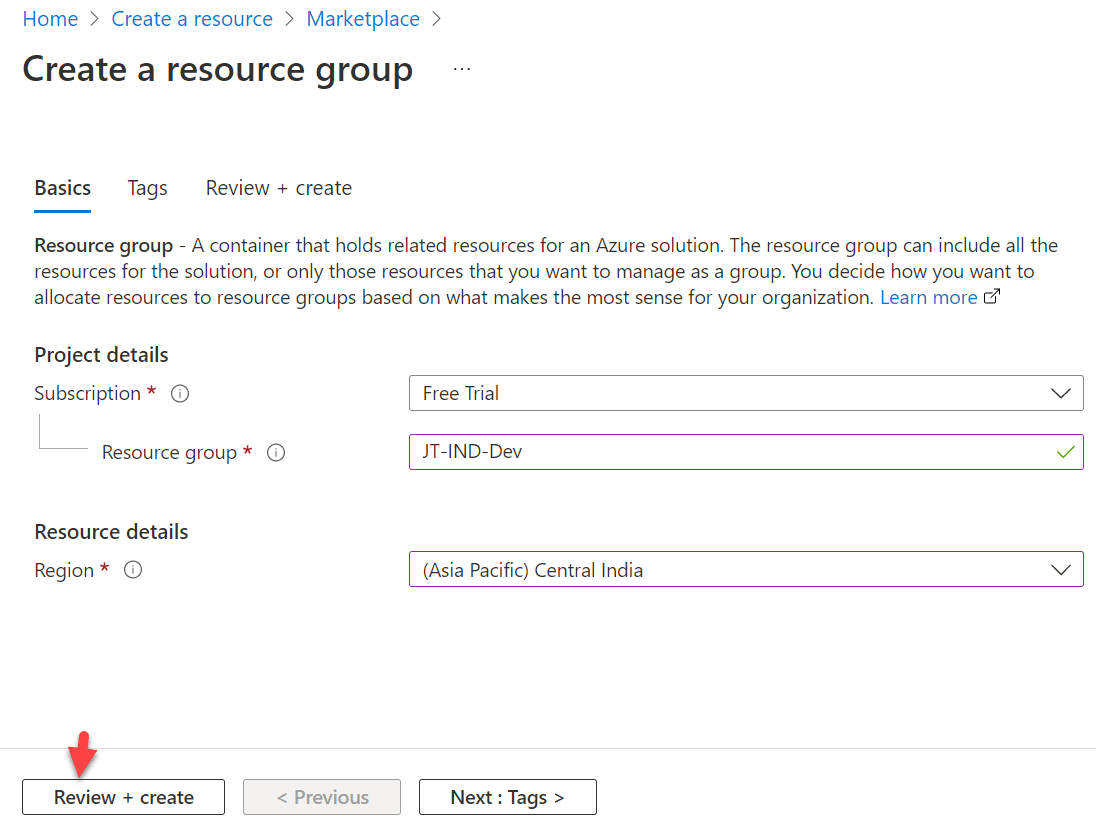Click the Next : Tags button
Image resolution: width=1096 pixels, height=826 pixels.
tap(507, 797)
